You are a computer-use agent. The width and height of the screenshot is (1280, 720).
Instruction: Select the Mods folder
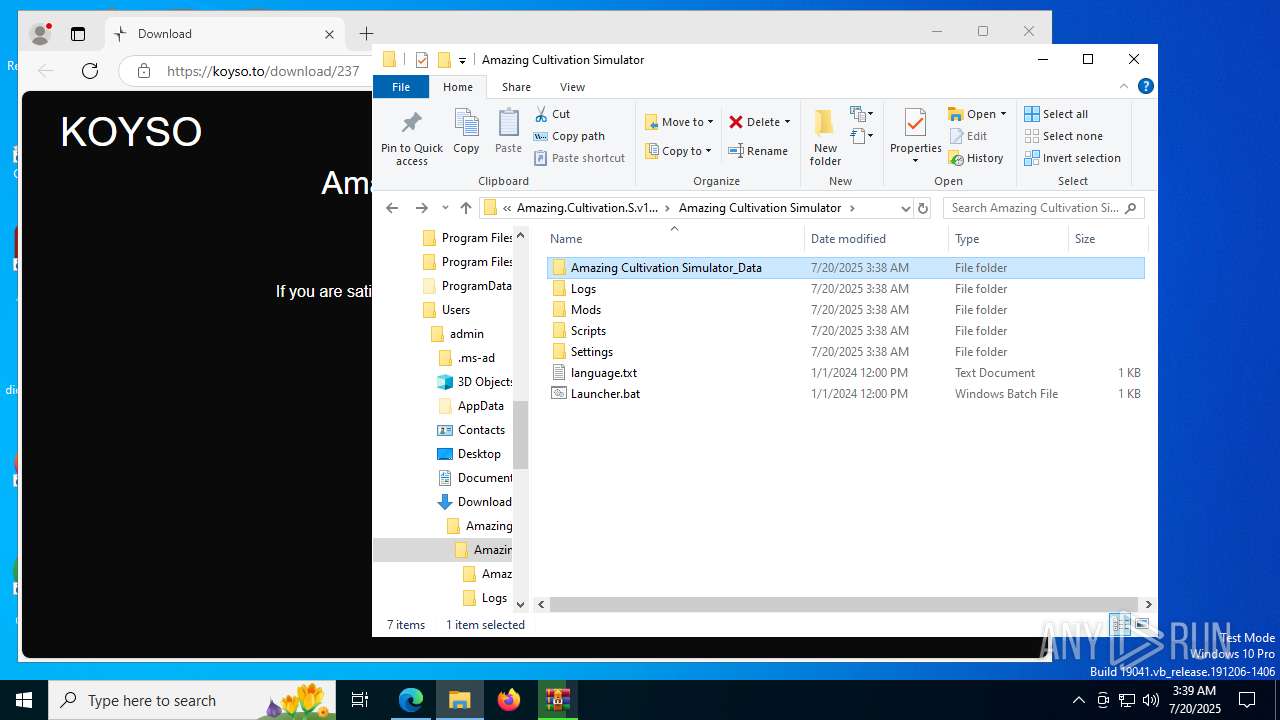point(585,310)
